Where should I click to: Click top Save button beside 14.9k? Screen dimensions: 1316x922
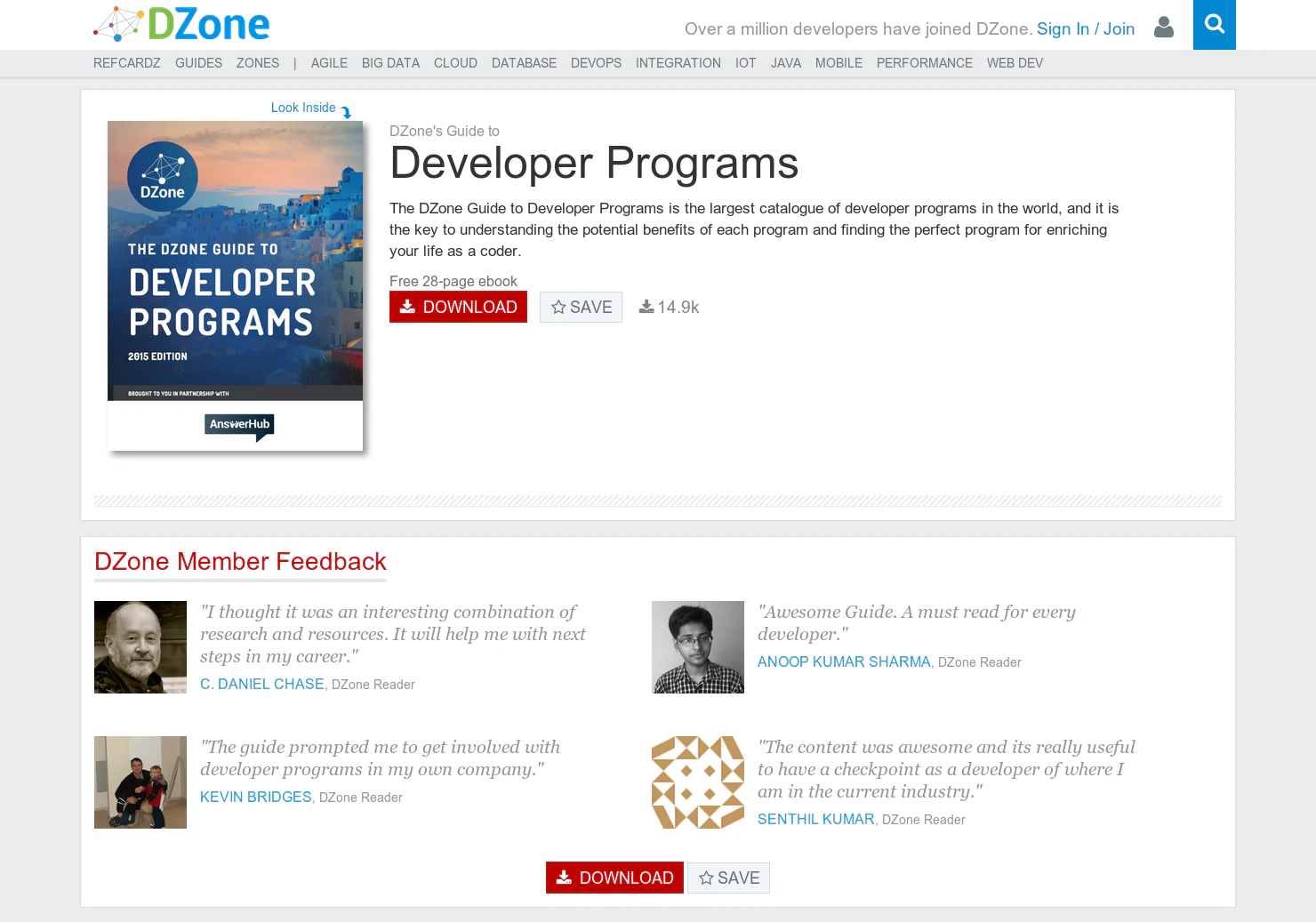[x=581, y=307]
